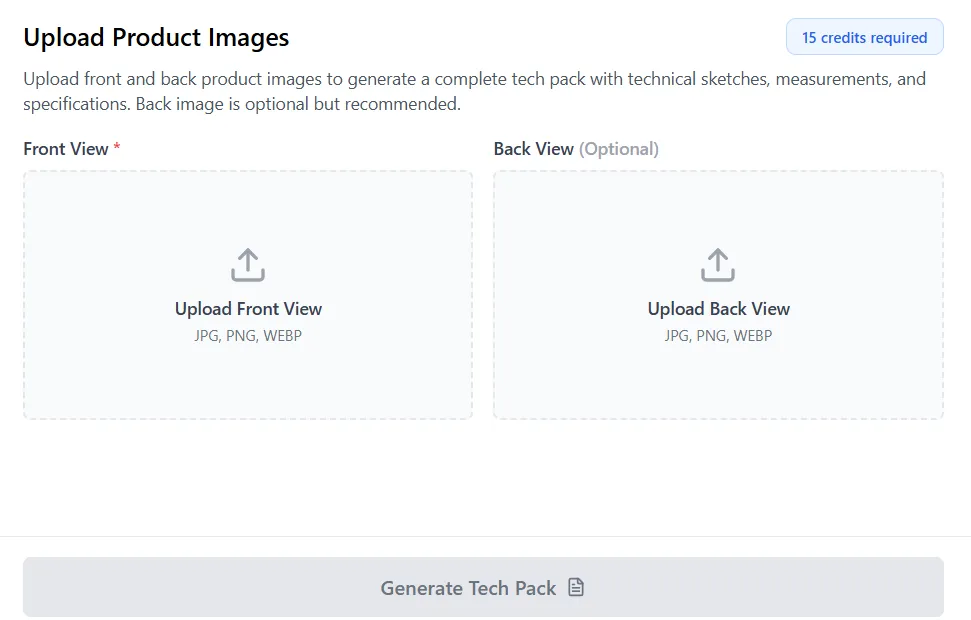Click the 15 credits required badge
The image size is (971, 620).
click(x=864, y=36)
